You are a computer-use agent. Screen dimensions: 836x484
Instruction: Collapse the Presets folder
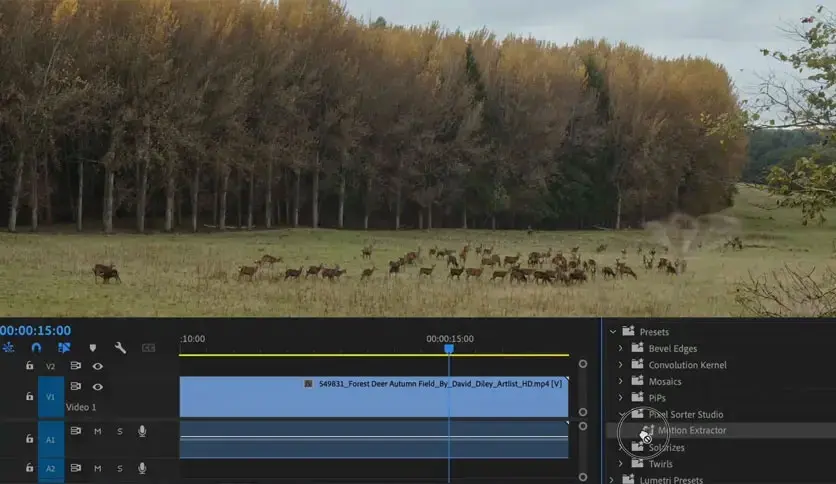(613, 332)
